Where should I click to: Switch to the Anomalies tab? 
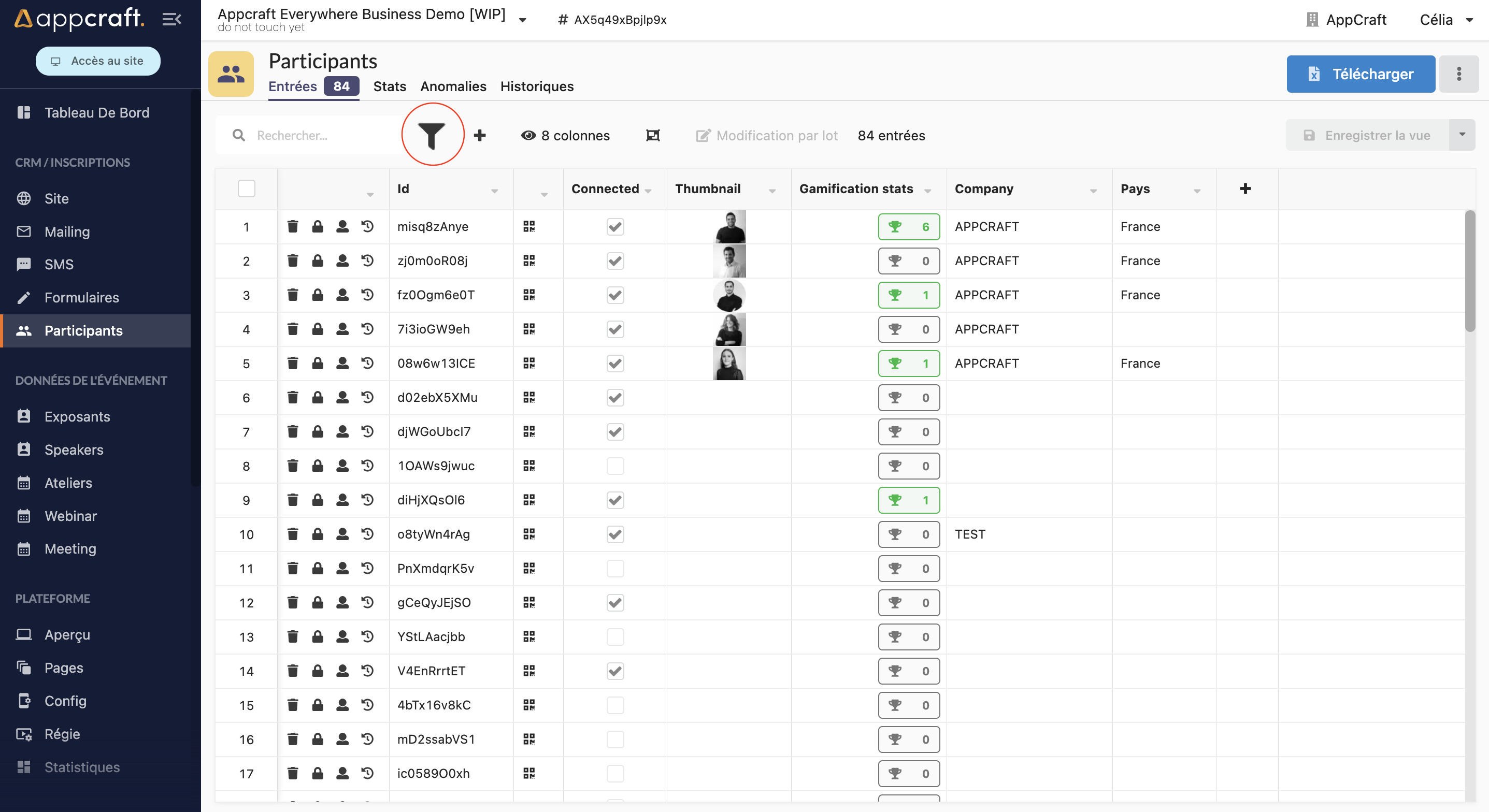click(454, 86)
